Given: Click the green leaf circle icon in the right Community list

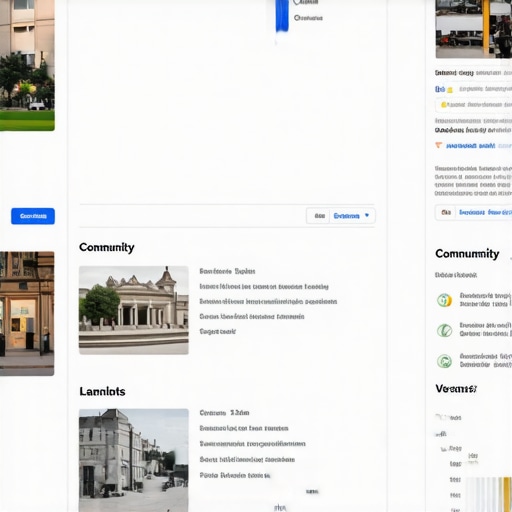Looking at the screenshot, I should 445,331.
